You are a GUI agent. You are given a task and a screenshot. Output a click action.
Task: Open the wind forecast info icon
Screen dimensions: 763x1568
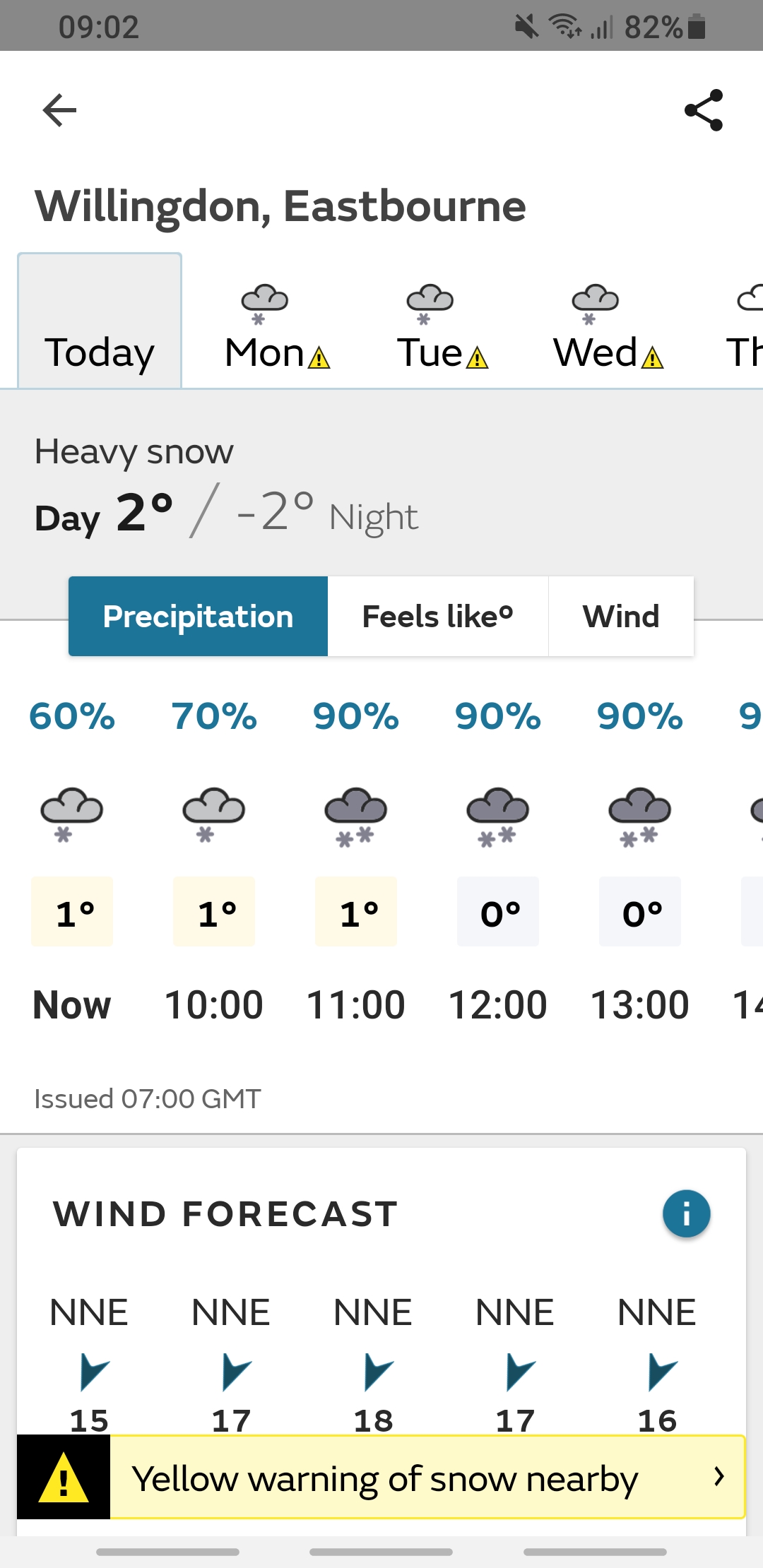(686, 1214)
